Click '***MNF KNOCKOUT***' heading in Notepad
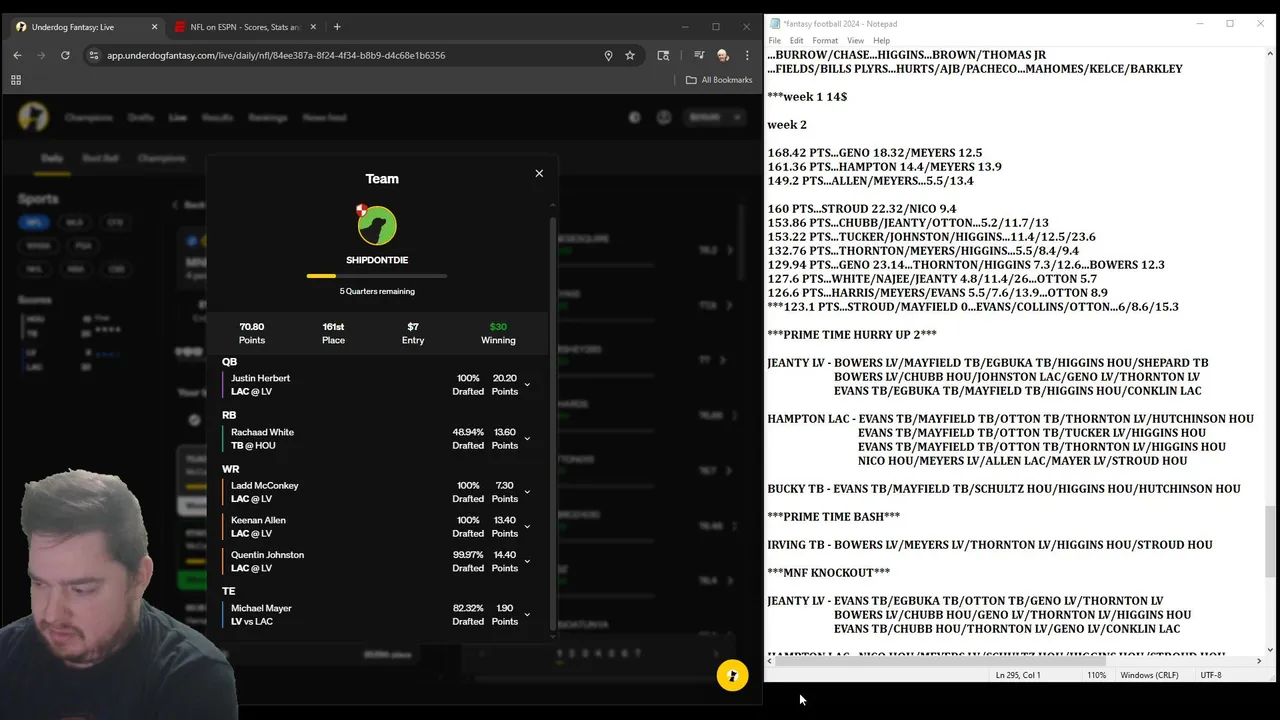The height and width of the screenshot is (720, 1280). pyautogui.click(x=828, y=573)
